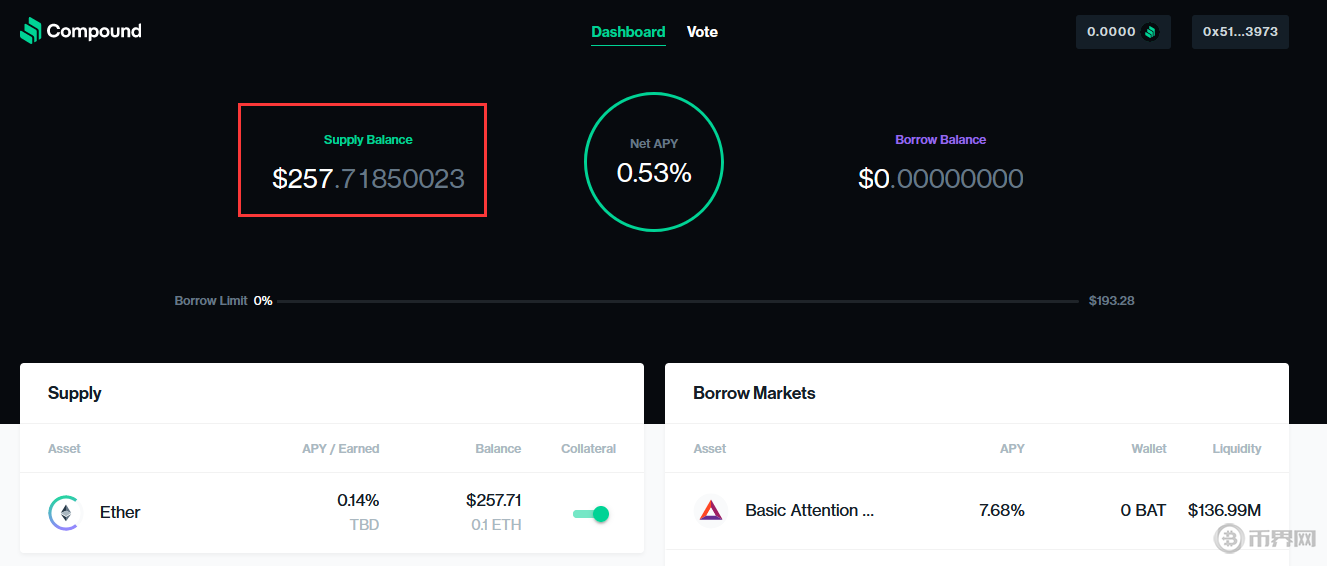The height and width of the screenshot is (566, 1327).
Task: Click the 7.68% BAT borrow APY
Action: (1002, 511)
